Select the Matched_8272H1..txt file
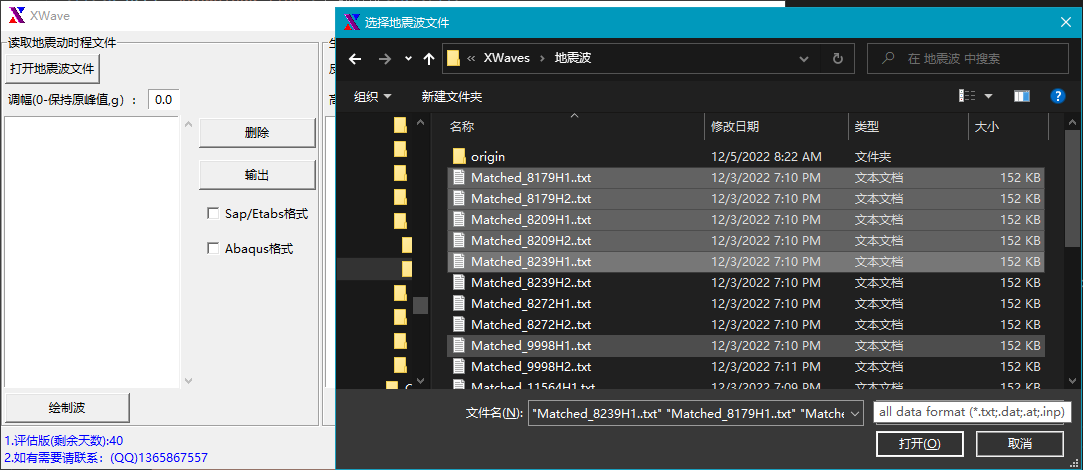The height and width of the screenshot is (470, 1083). click(x=530, y=303)
